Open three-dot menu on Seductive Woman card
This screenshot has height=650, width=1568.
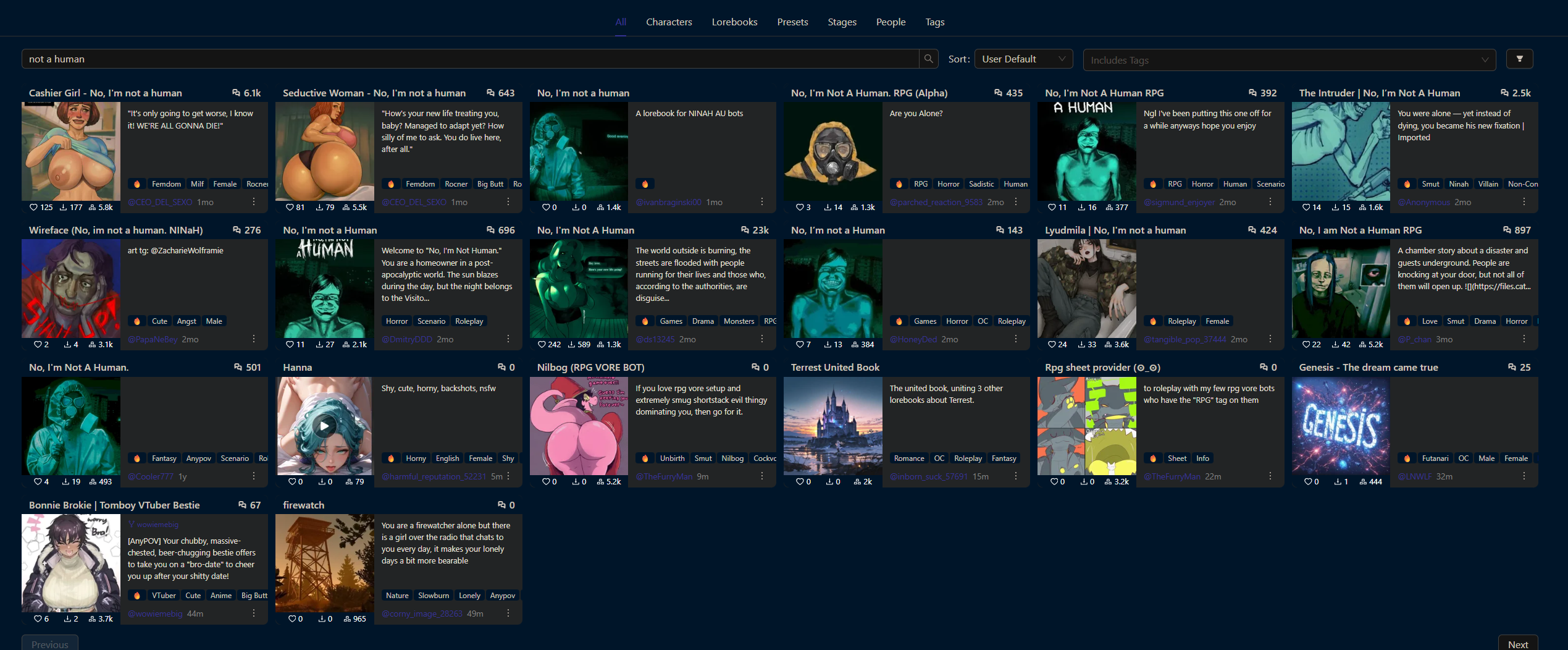tap(508, 202)
